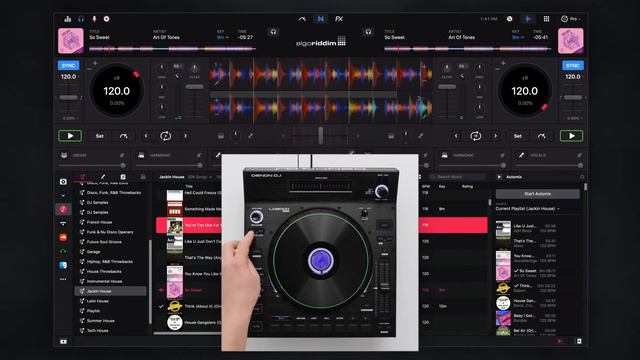This screenshot has width=640, height=360.
Task: Select the music file tab in library header
Action: [x=123, y=177]
